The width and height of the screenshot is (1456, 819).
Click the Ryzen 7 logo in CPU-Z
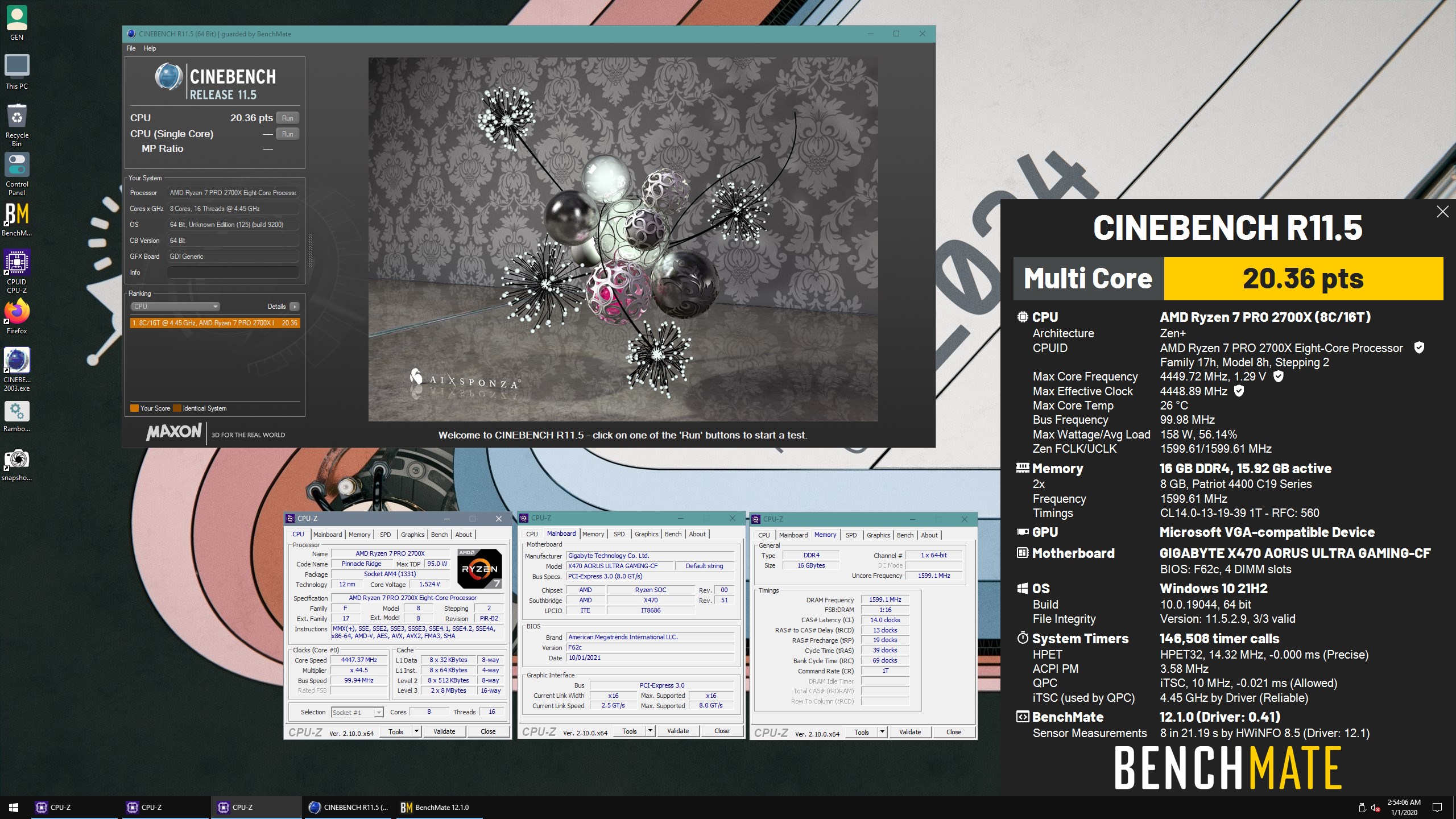479,568
